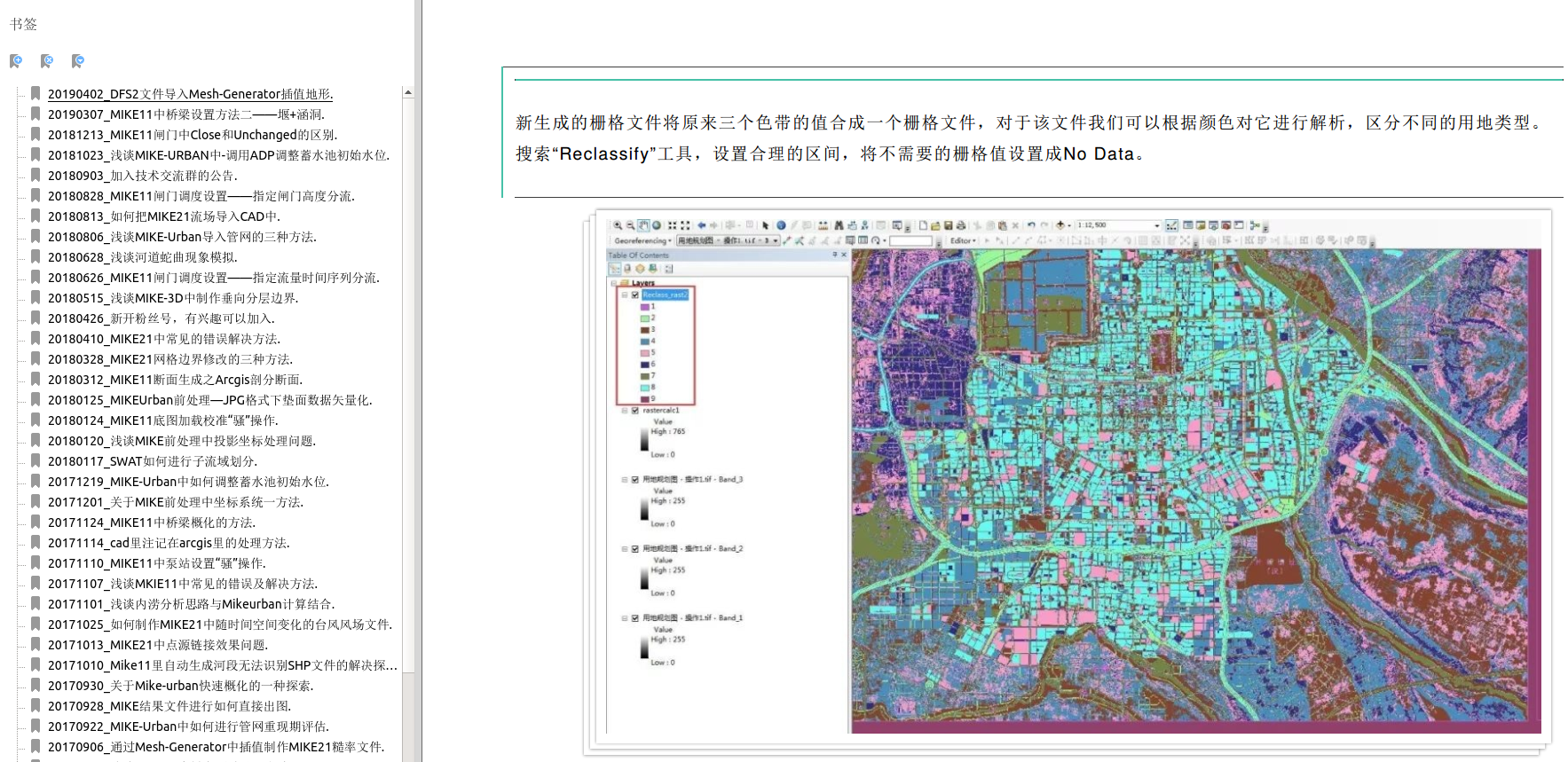Click the add bookmark icon
The image size is (1568, 762).
[x=16, y=61]
